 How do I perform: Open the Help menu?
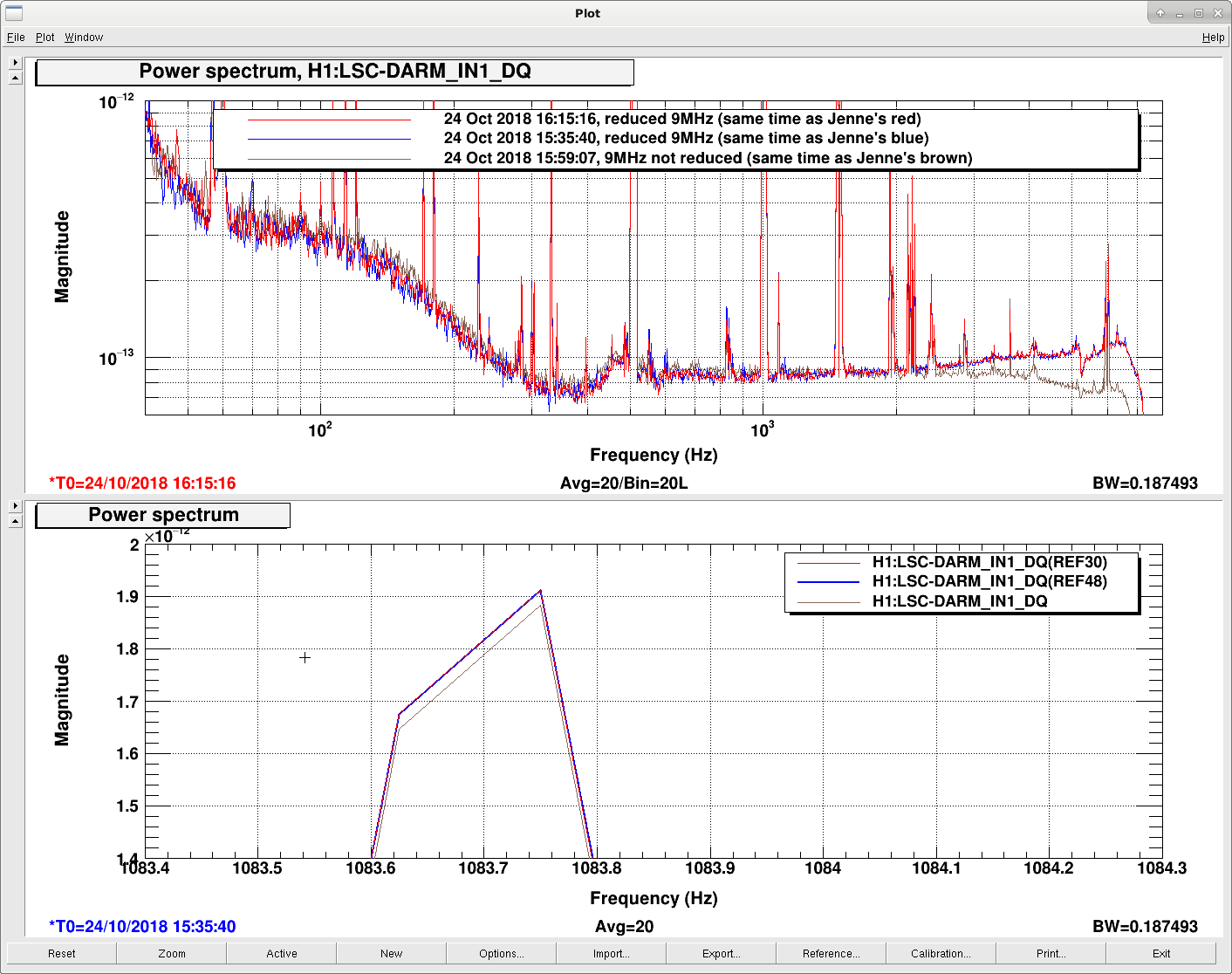(x=1213, y=38)
